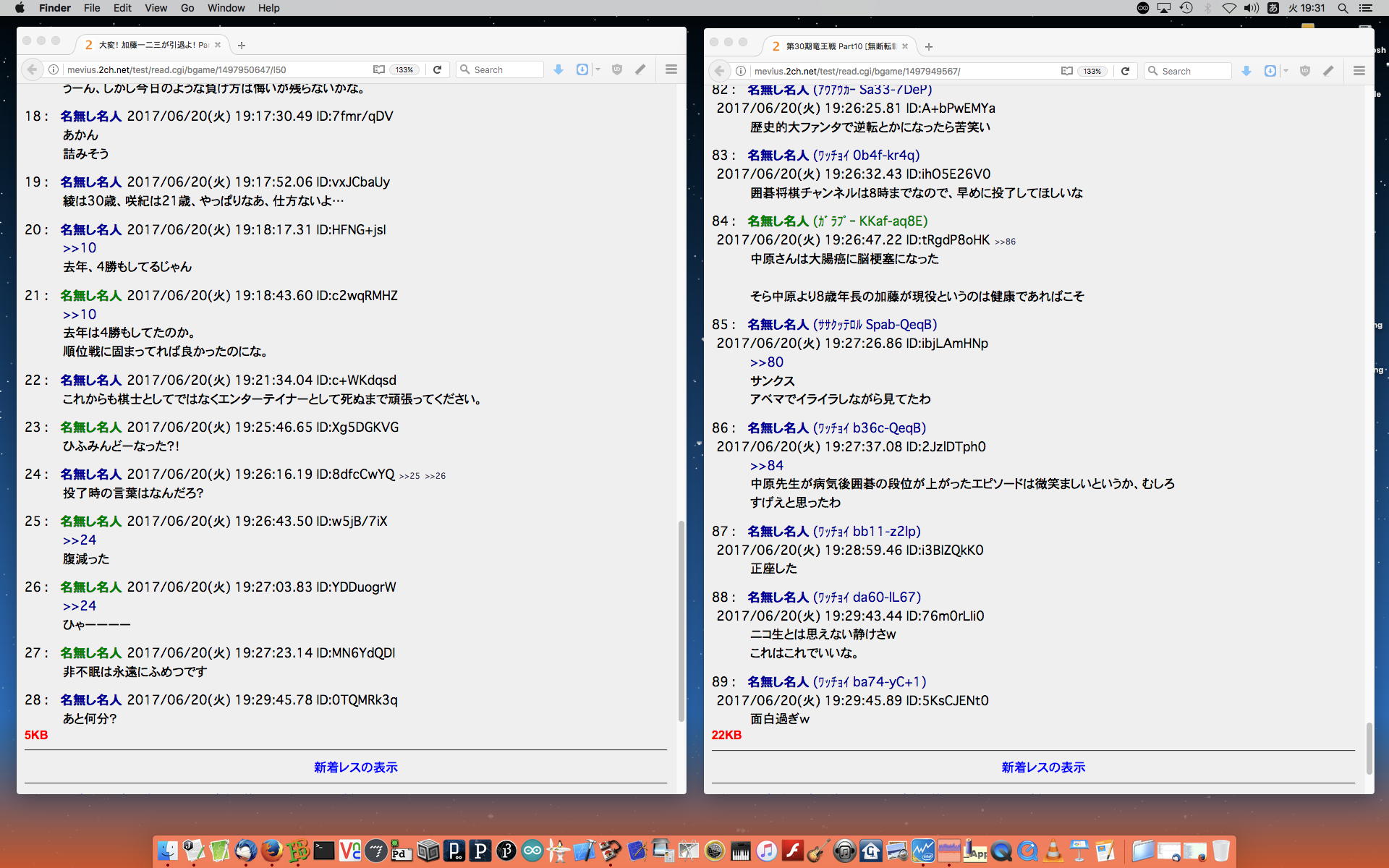
Task: Click the left page vertical scrollbar
Action: coord(681,622)
